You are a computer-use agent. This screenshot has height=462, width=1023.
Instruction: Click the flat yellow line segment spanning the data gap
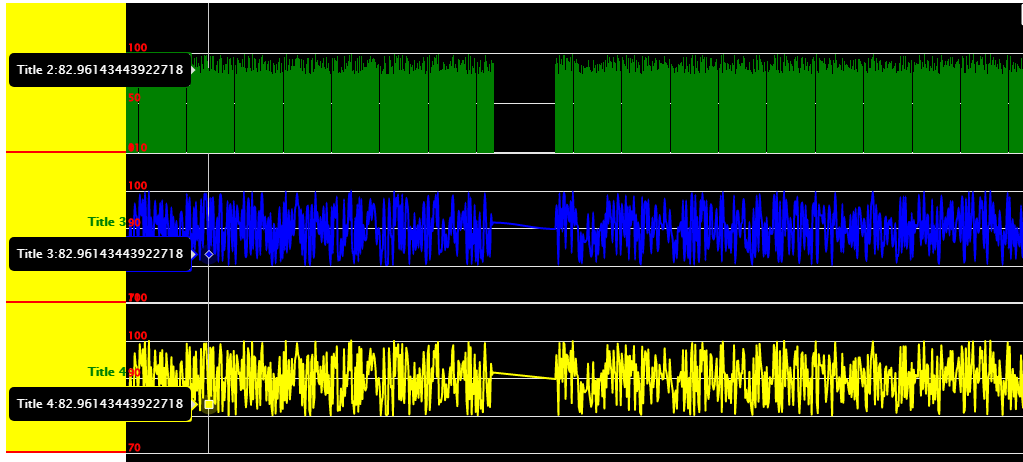[523, 375]
